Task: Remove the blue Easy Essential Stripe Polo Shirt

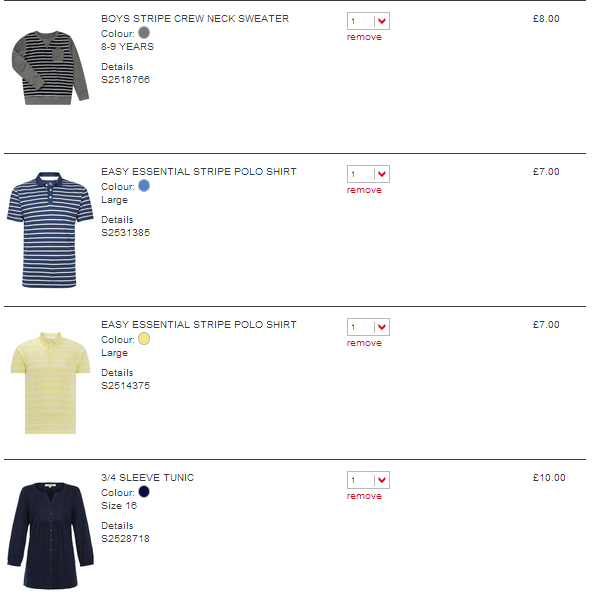Action: pos(364,190)
